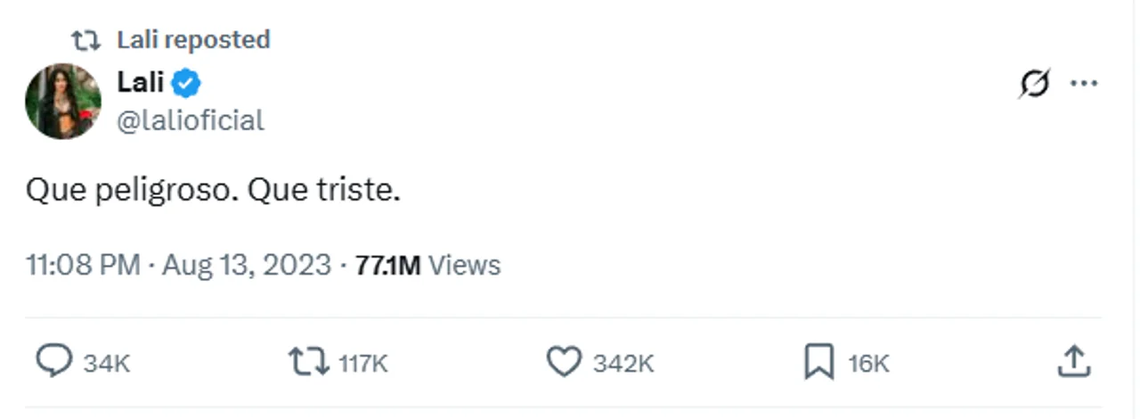Click the display name Lali

140,83
